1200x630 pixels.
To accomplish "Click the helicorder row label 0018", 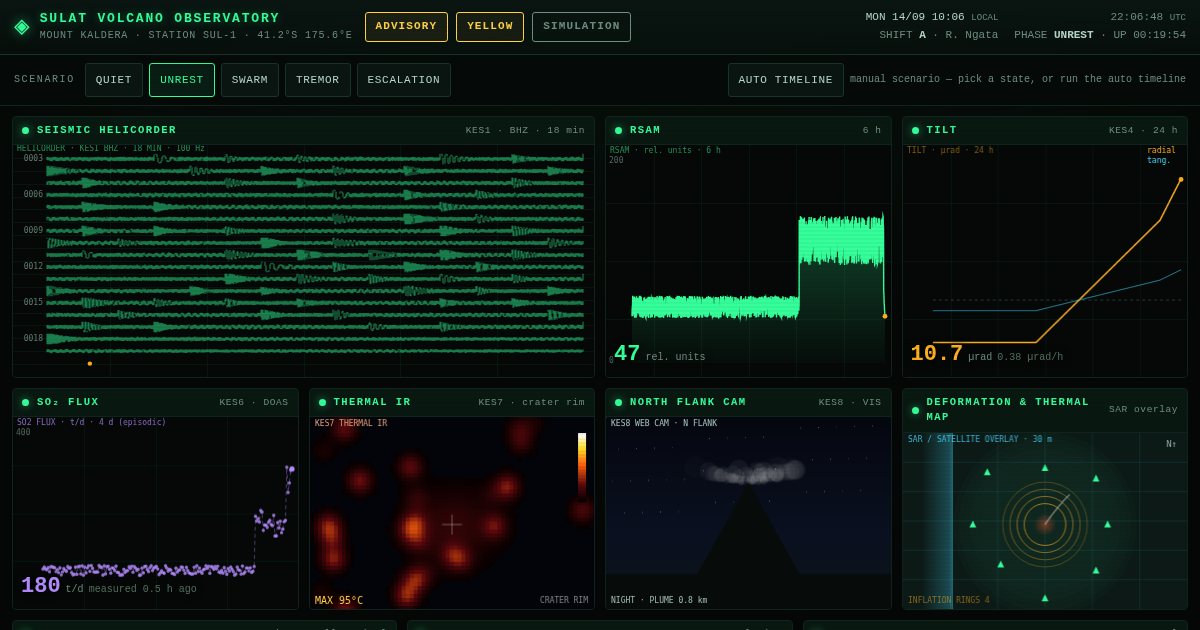I will point(33,338).
